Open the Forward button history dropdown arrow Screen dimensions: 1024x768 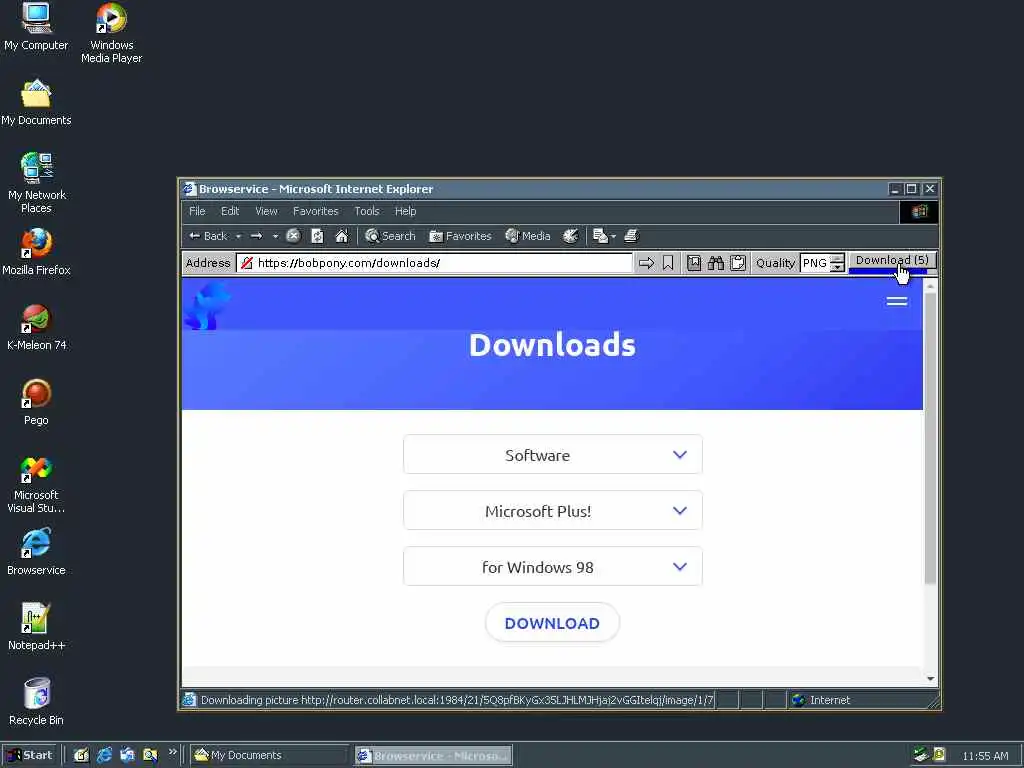pos(276,236)
